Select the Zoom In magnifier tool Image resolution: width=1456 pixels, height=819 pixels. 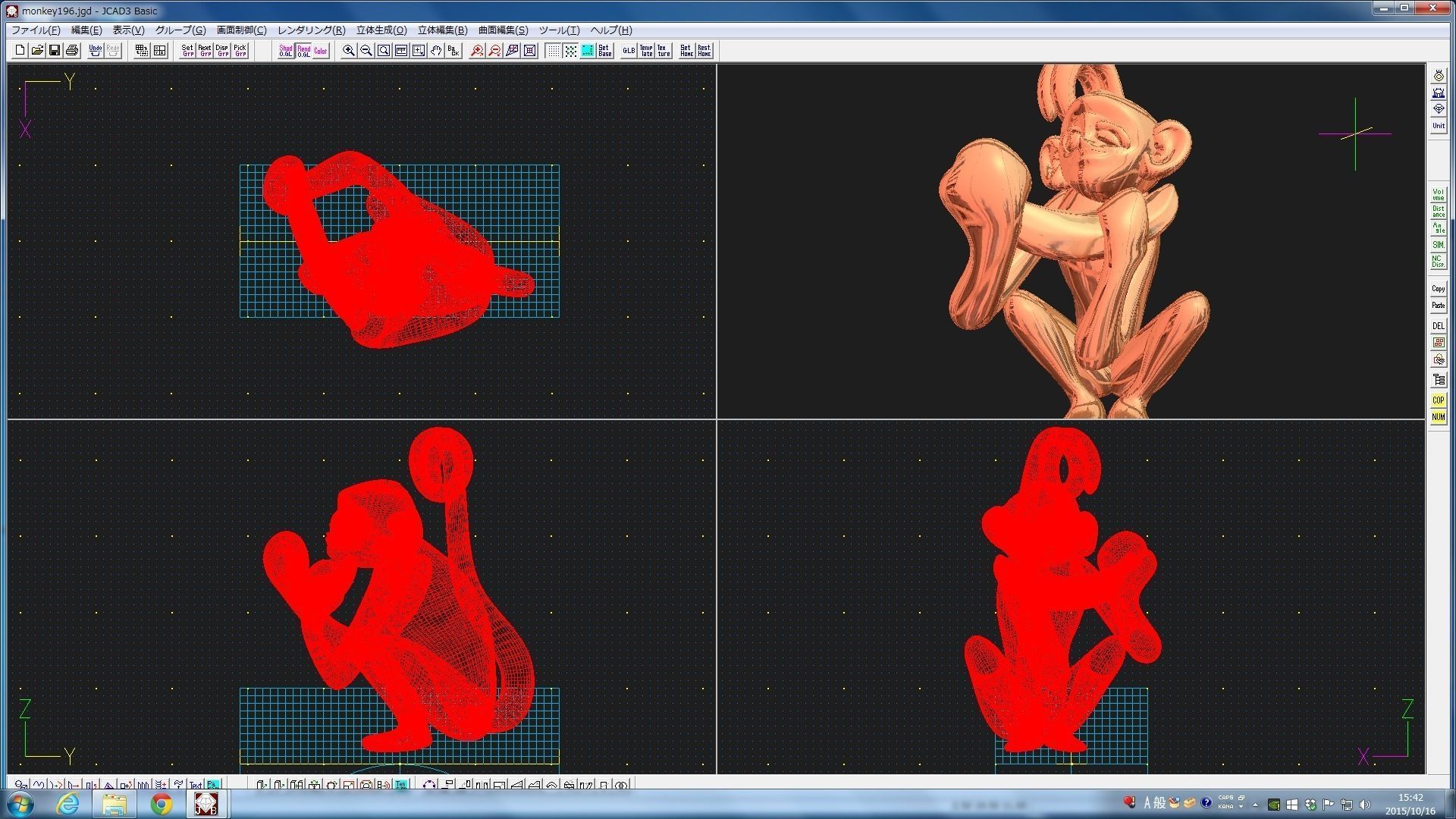pyautogui.click(x=349, y=51)
